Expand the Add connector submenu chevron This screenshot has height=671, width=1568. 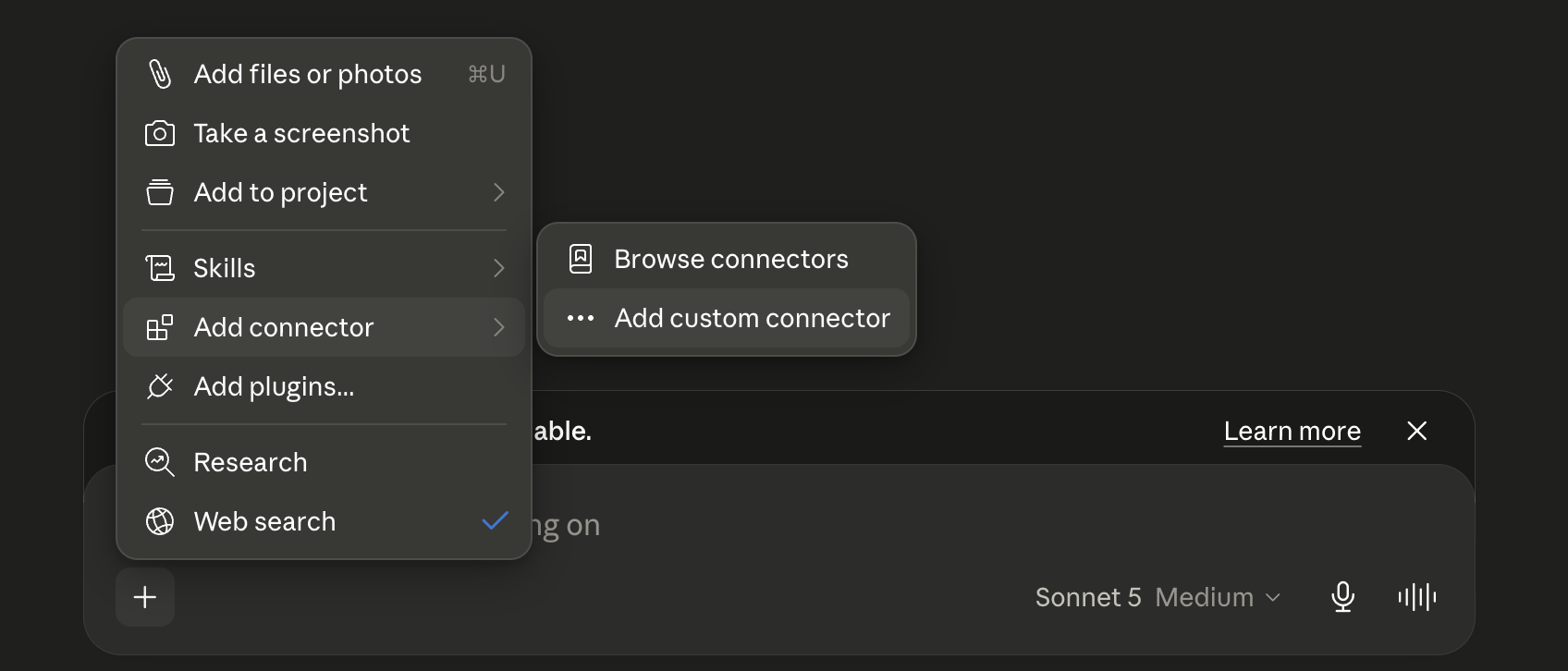tap(499, 327)
